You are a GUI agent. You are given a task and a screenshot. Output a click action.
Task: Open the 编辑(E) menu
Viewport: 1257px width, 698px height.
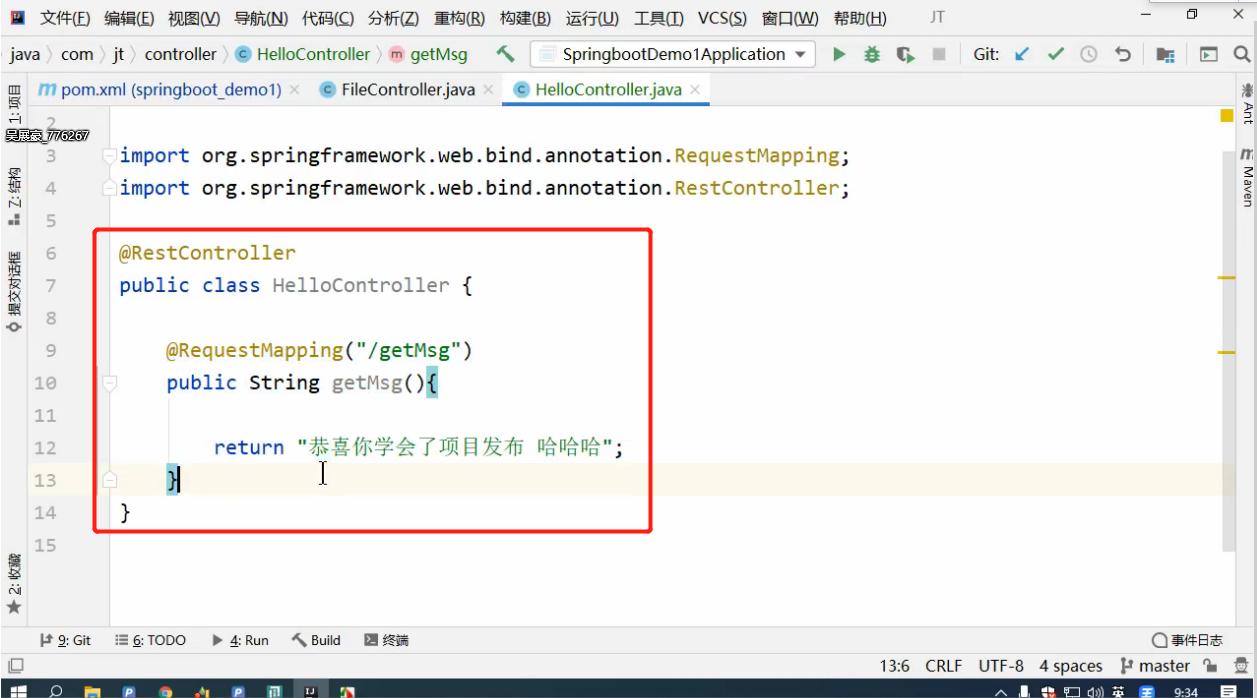[129, 18]
